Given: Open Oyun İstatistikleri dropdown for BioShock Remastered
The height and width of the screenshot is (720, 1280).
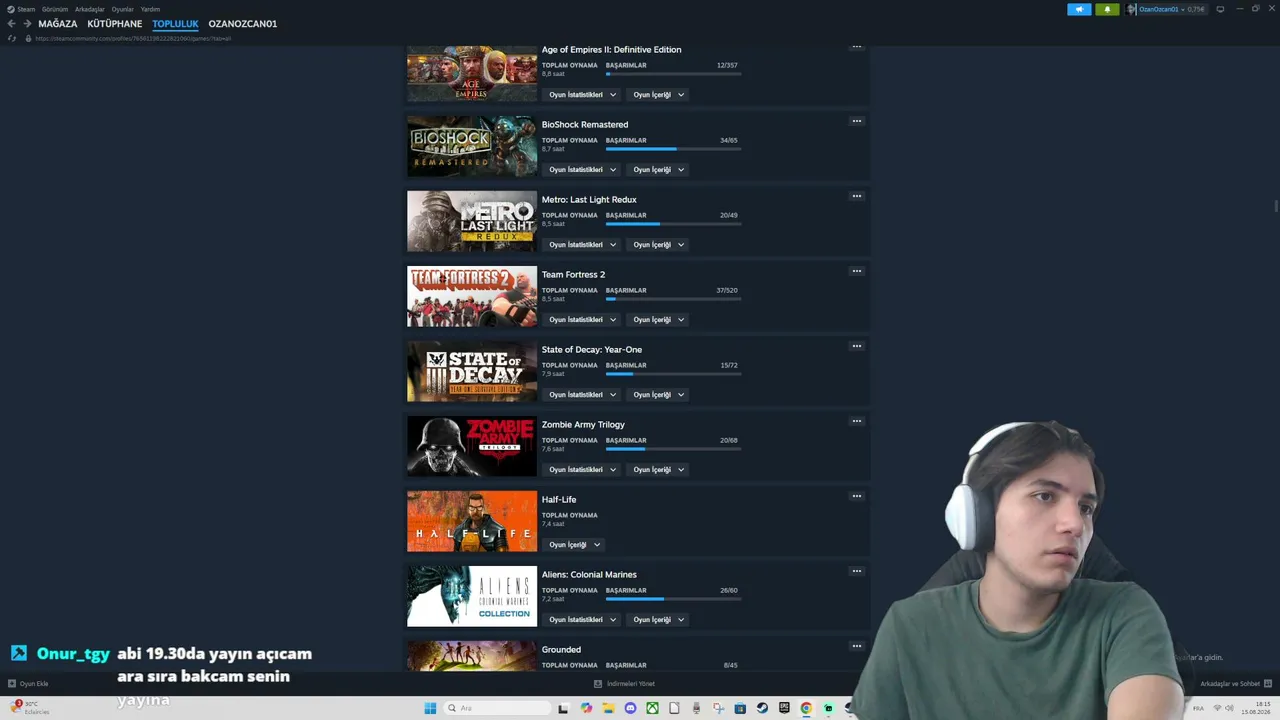Looking at the screenshot, I should pos(582,170).
